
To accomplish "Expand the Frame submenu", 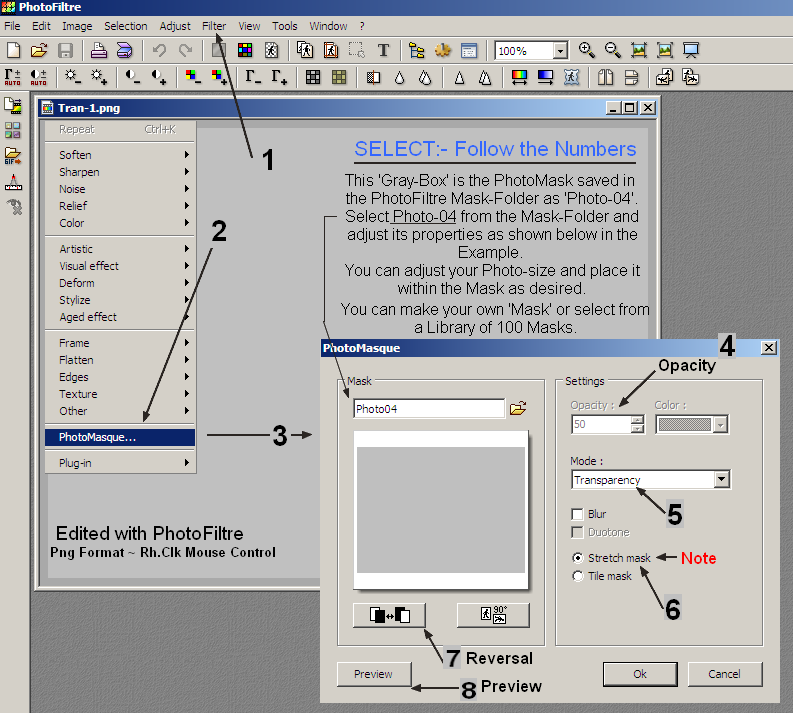I will coord(120,343).
